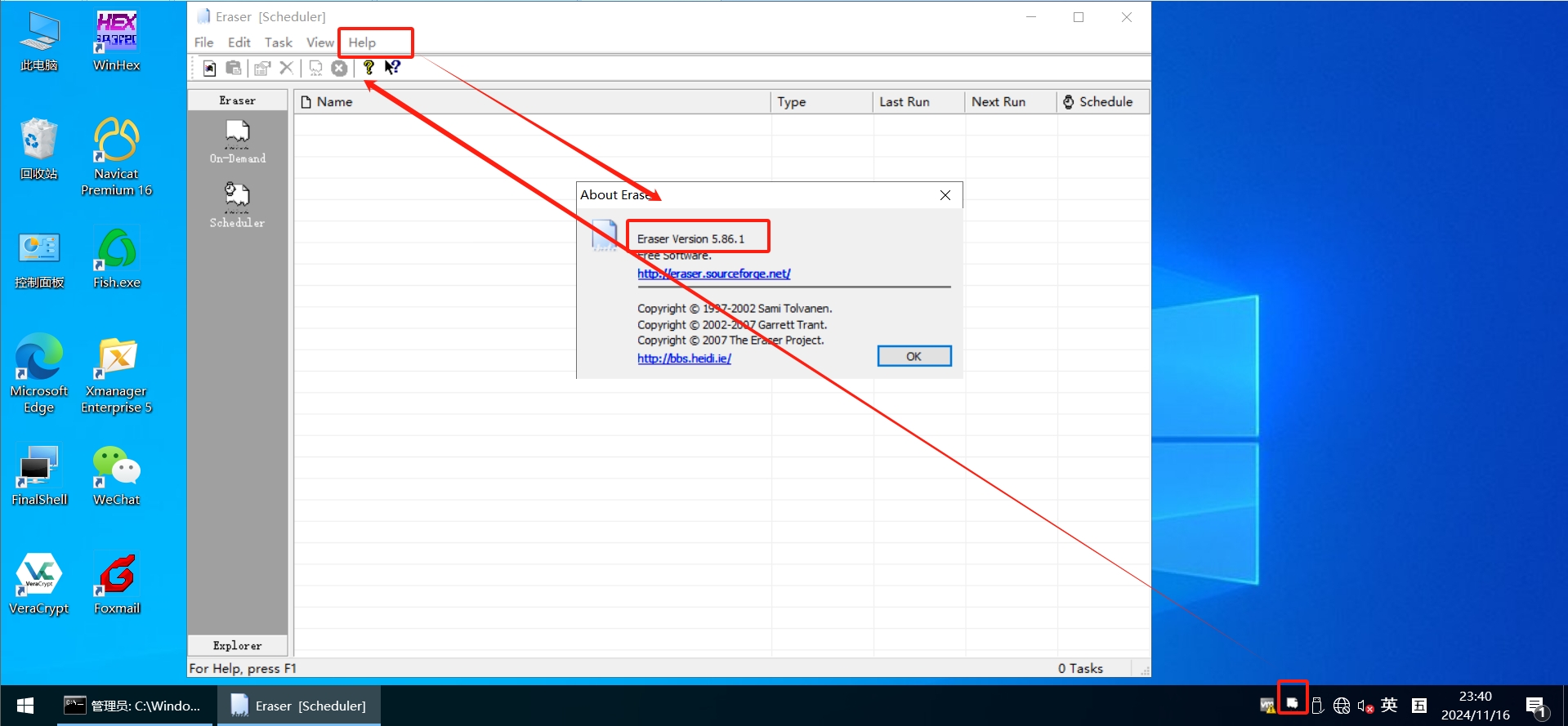Select the VeraCrypt desktop shortcut

point(39,585)
